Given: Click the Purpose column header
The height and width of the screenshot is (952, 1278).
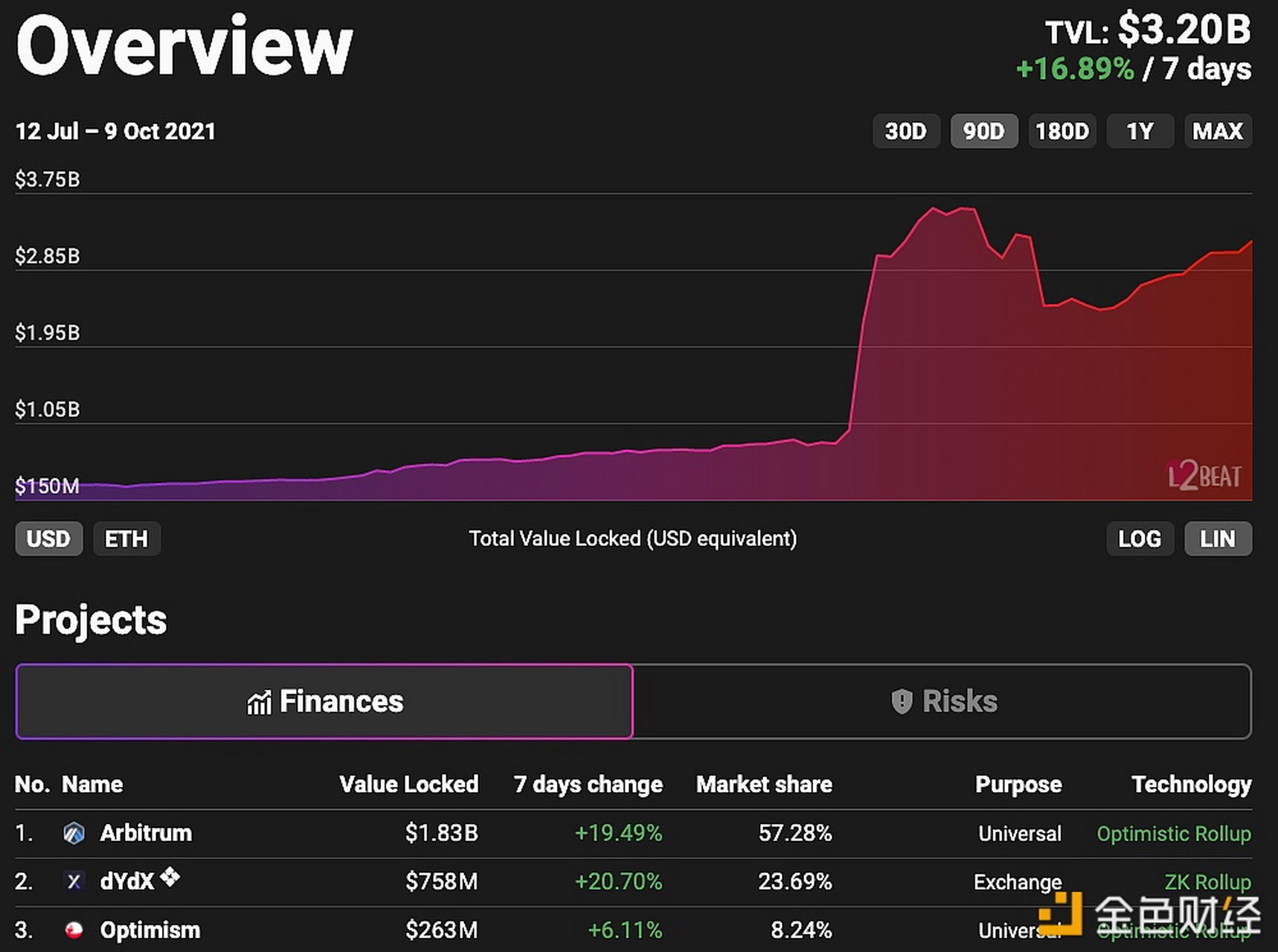Looking at the screenshot, I should pyautogui.click(x=1019, y=785).
